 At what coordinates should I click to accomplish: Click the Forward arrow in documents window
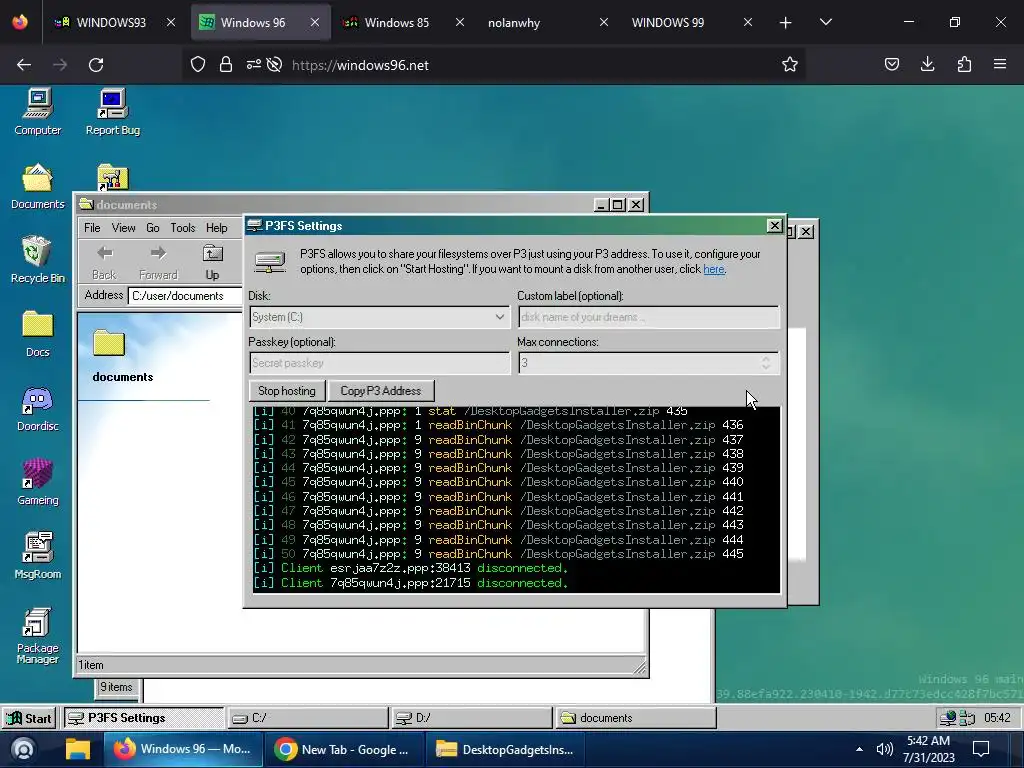pyautogui.click(x=158, y=263)
